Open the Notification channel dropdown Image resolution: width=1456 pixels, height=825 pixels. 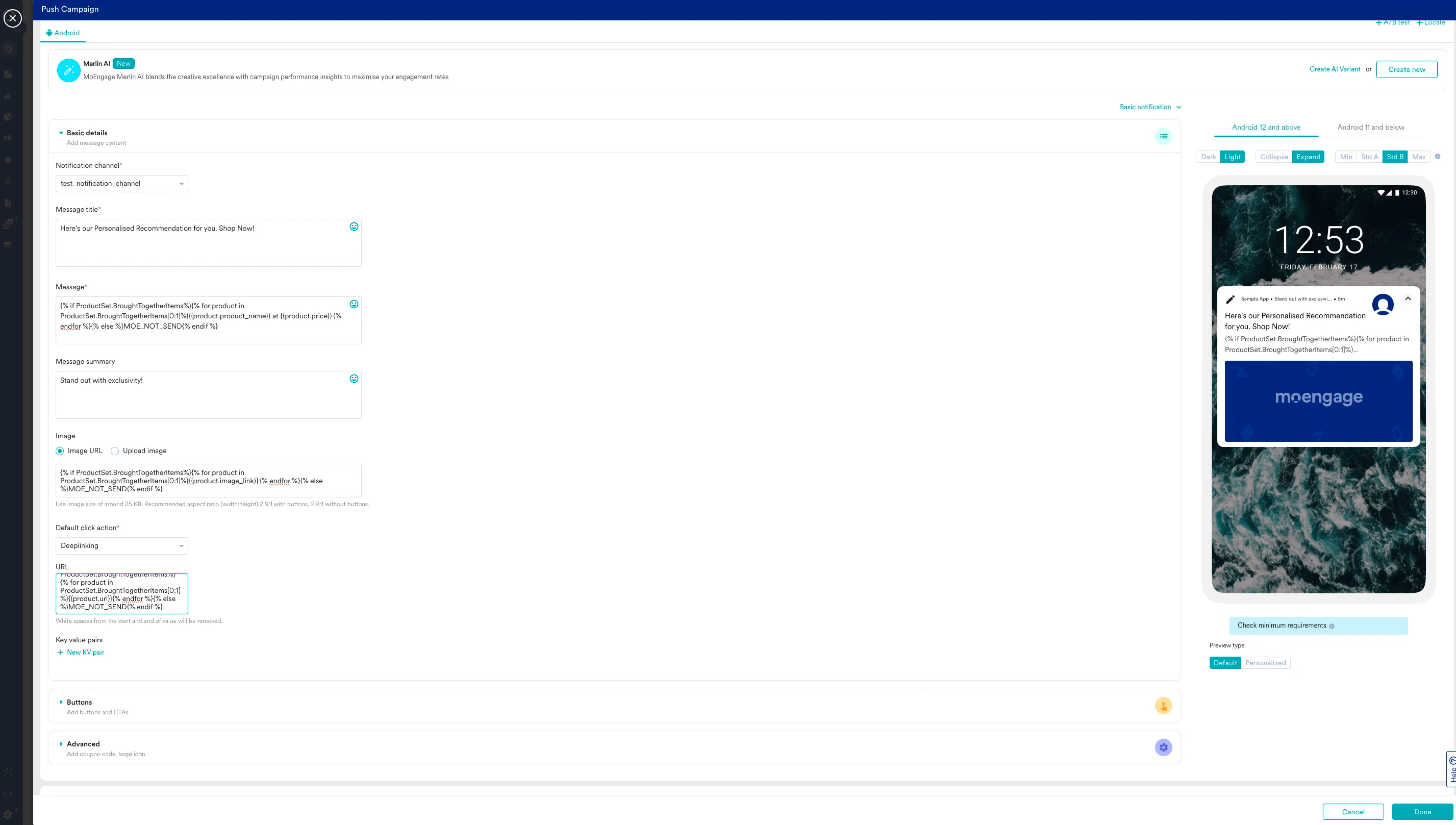(122, 184)
